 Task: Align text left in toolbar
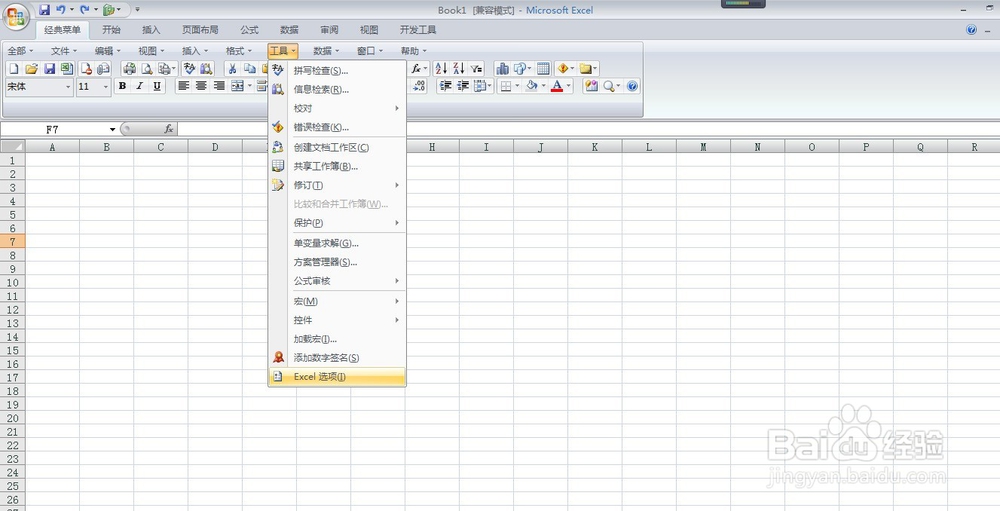(184, 86)
